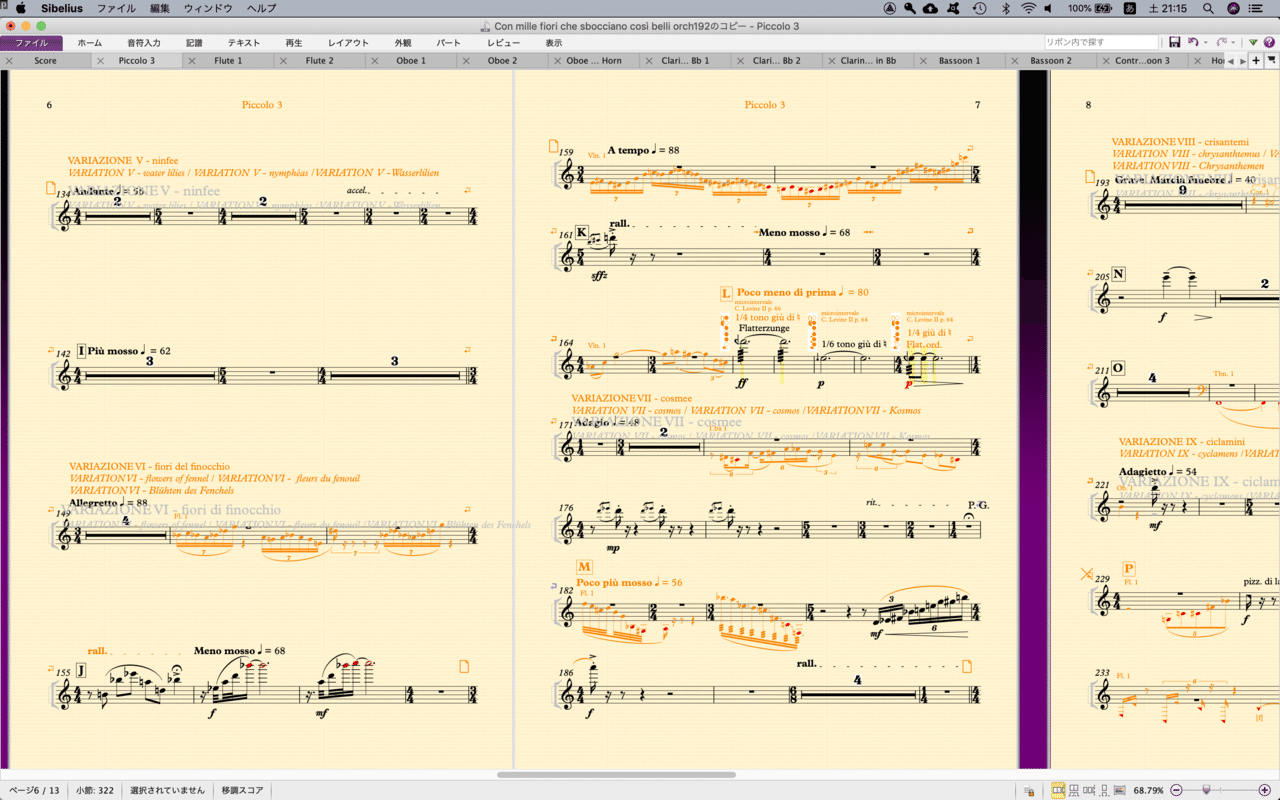Image resolution: width=1280 pixels, height=800 pixels.
Task: Open the Sibelius help question mark icon
Action: (1270, 43)
